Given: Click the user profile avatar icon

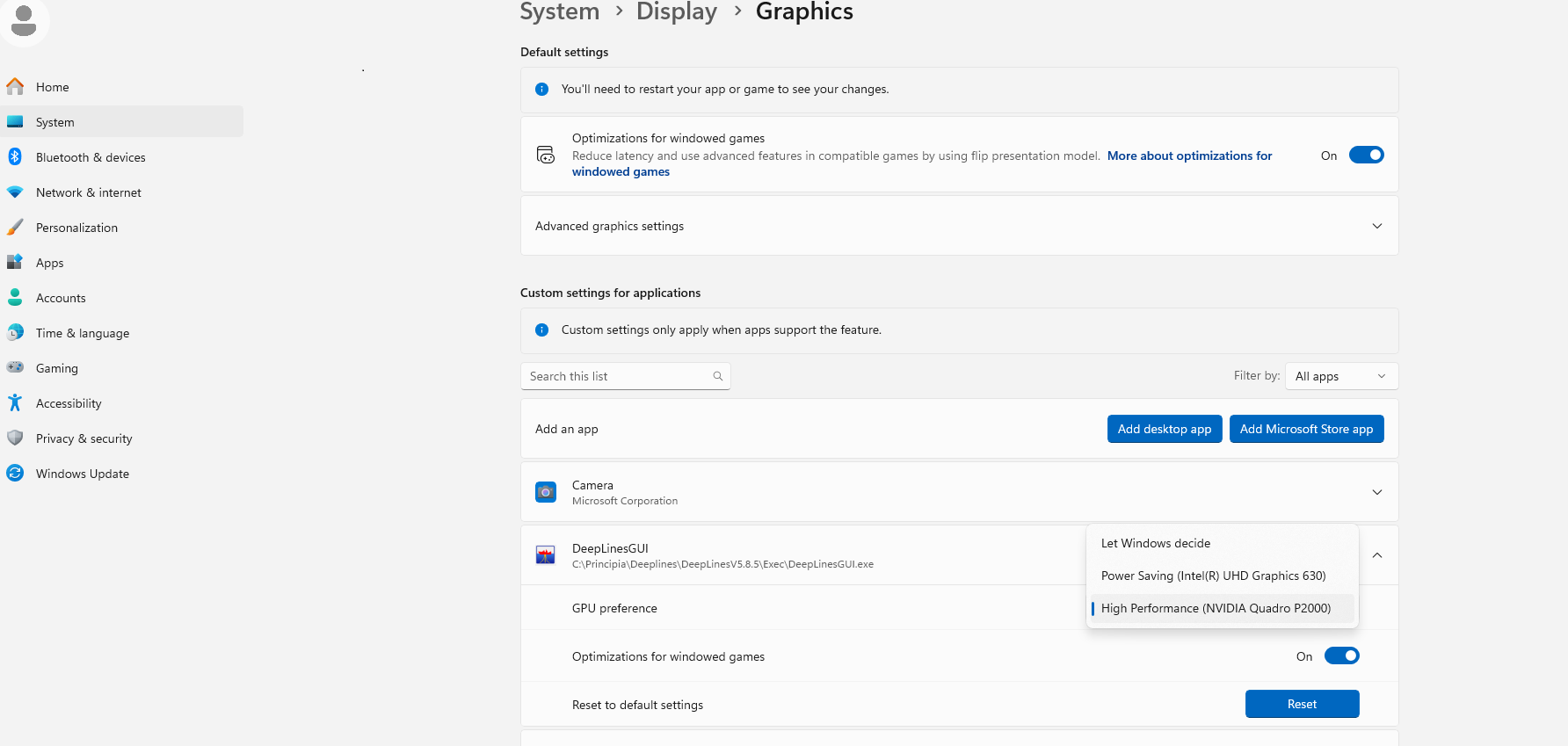Looking at the screenshot, I should click(24, 20).
